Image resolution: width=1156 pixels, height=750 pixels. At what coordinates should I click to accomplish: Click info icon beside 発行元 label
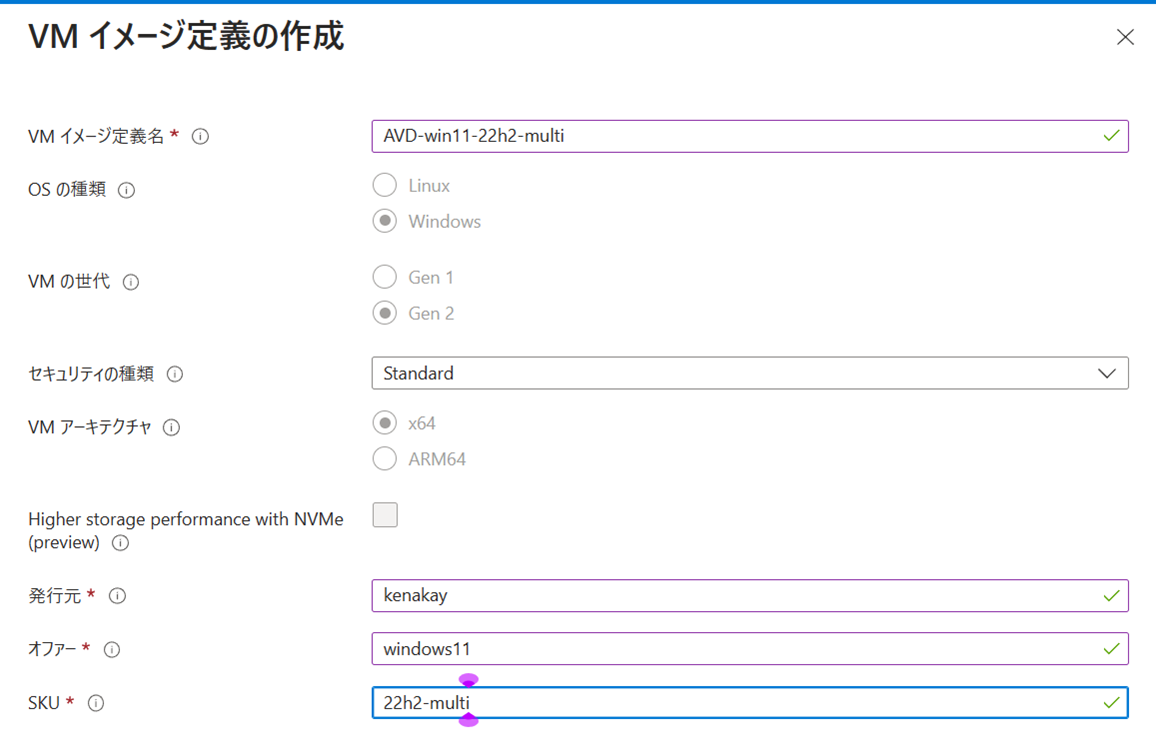117,596
